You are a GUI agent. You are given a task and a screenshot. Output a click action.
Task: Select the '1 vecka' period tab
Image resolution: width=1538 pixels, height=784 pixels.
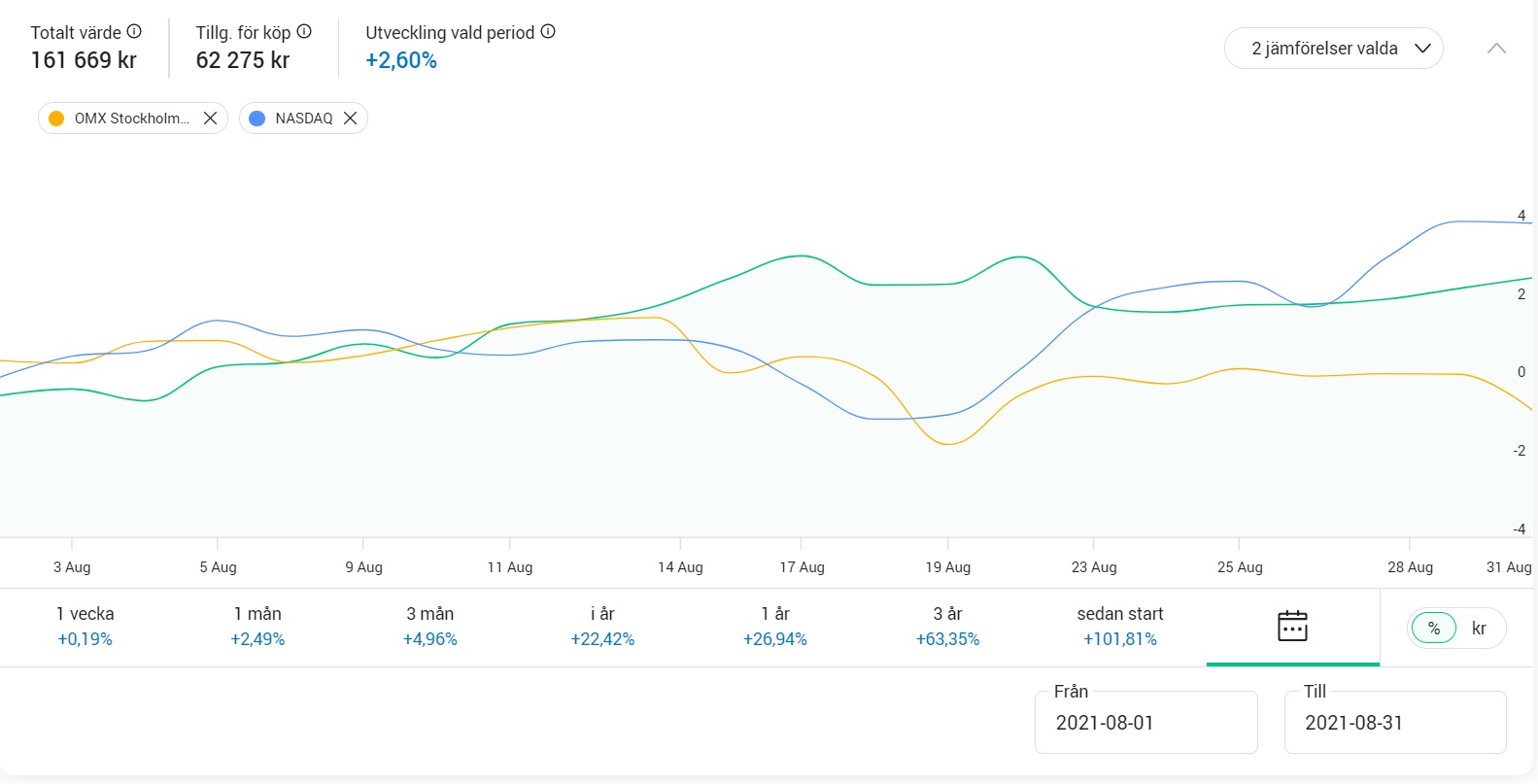tap(85, 626)
